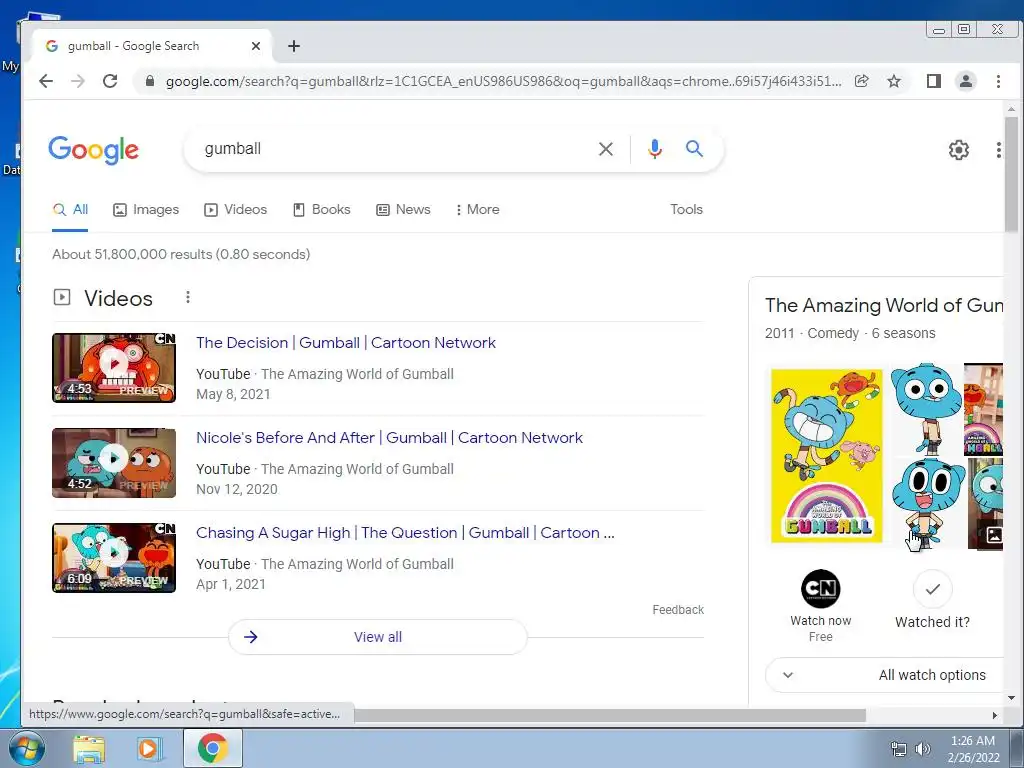Image resolution: width=1024 pixels, height=768 pixels.
Task: Open taskbar clock showing 1:26 AM
Action: coord(973,748)
